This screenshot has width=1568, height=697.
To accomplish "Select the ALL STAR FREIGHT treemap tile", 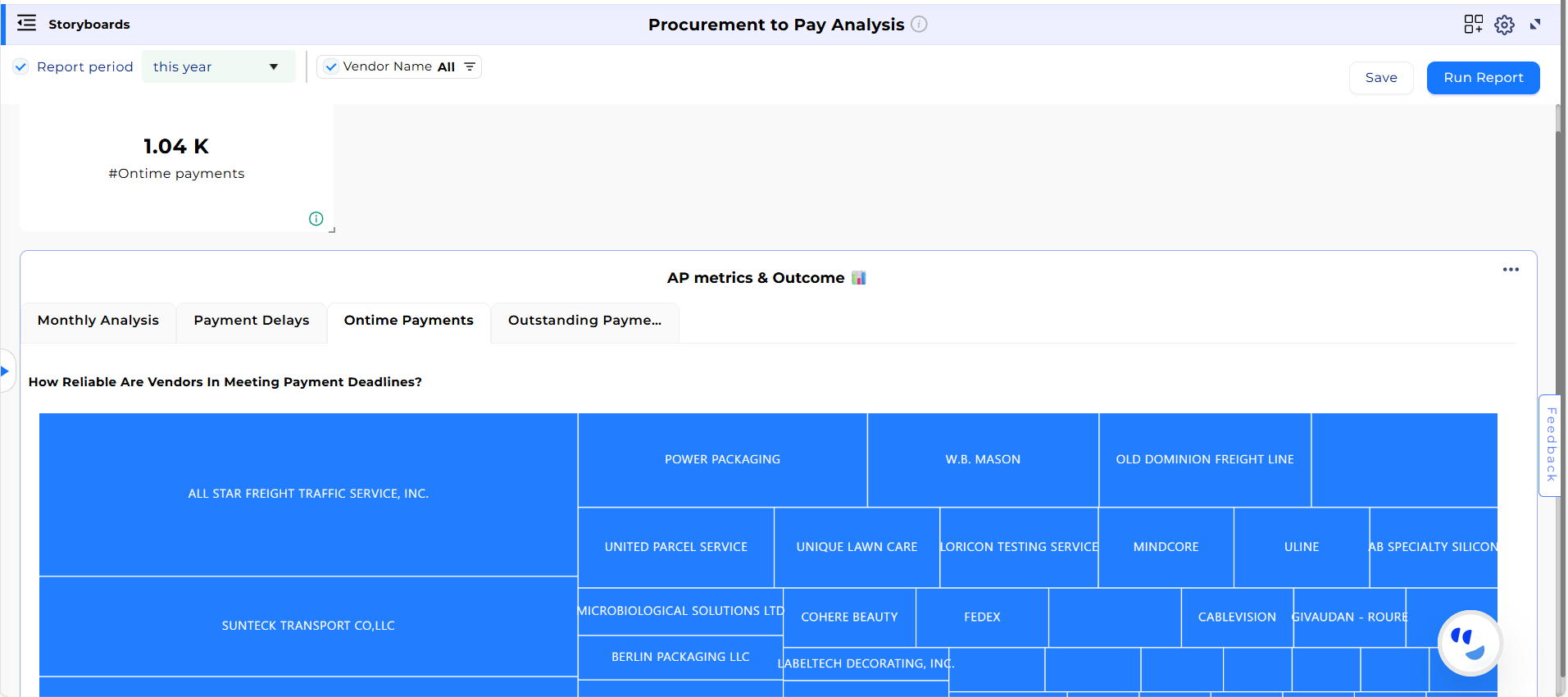I will (308, 494).
